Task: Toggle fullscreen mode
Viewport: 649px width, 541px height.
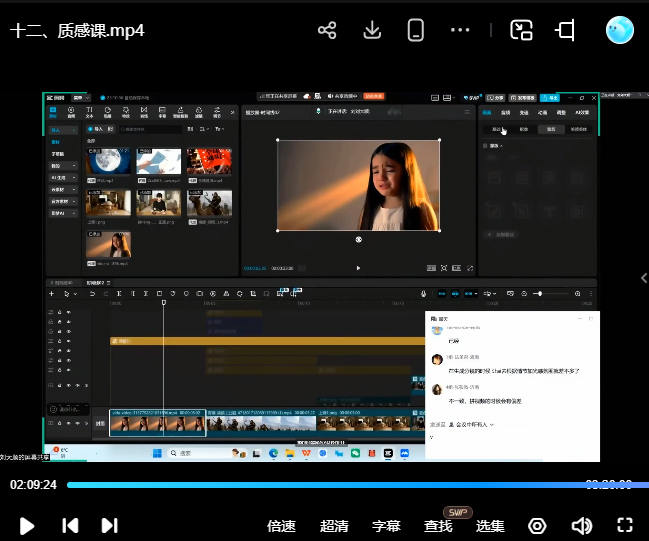Action: coord(625,526)
